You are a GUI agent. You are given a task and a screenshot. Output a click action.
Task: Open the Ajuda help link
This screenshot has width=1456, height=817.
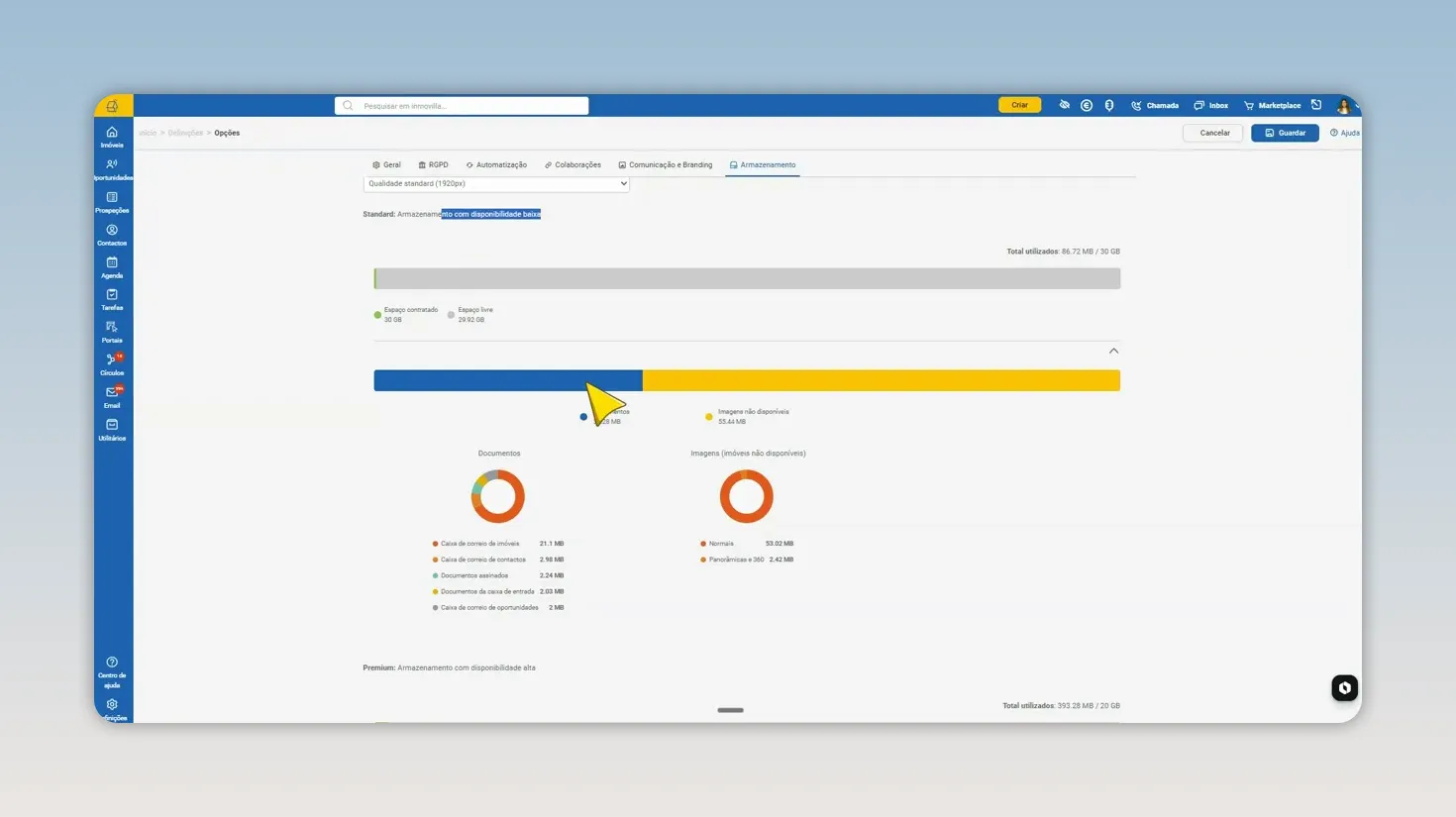(x=1345, y=133)
